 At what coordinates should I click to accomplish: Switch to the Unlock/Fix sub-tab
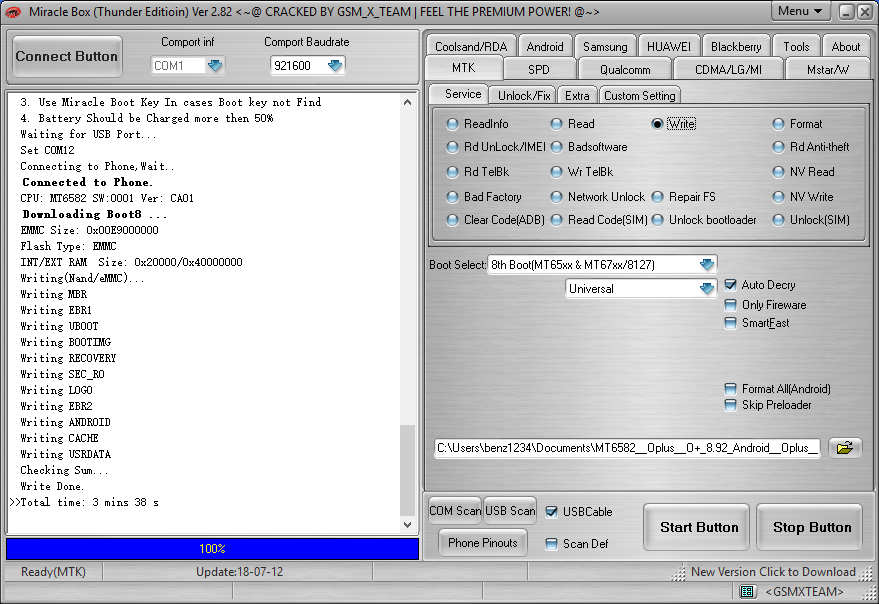pyautogui.click(x=524, y=95)
